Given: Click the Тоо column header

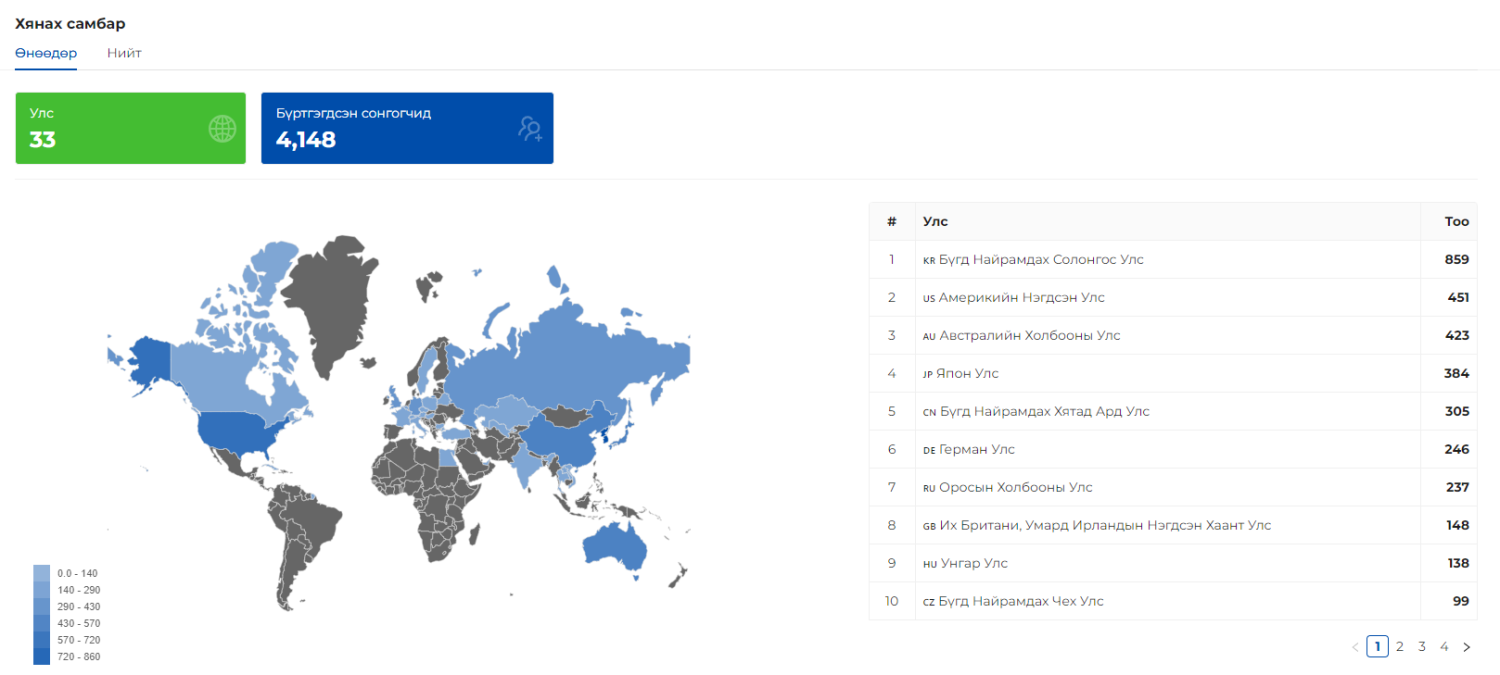Looking at the screenshot, I should coord(1456,222).
